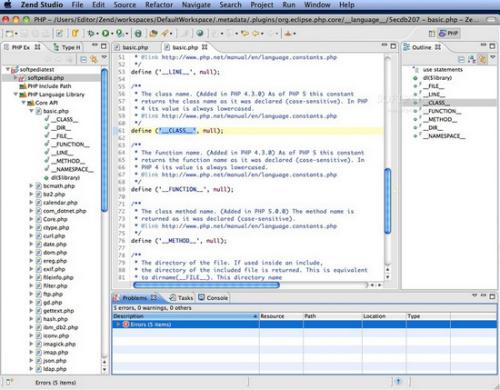The image size is (500, 390).
Task: Click the globe browser toolbar icon
Action: click(x=200, y=33)
